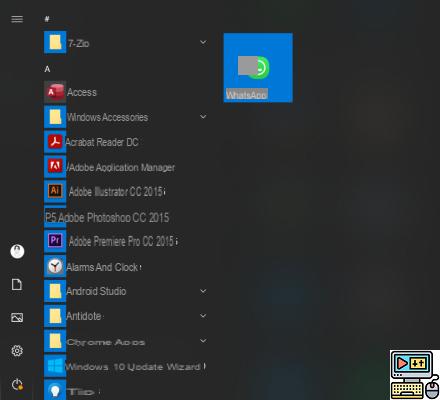440x400 pixels.
Task: Open Settings gear icon
Action: tap(17, 351)
